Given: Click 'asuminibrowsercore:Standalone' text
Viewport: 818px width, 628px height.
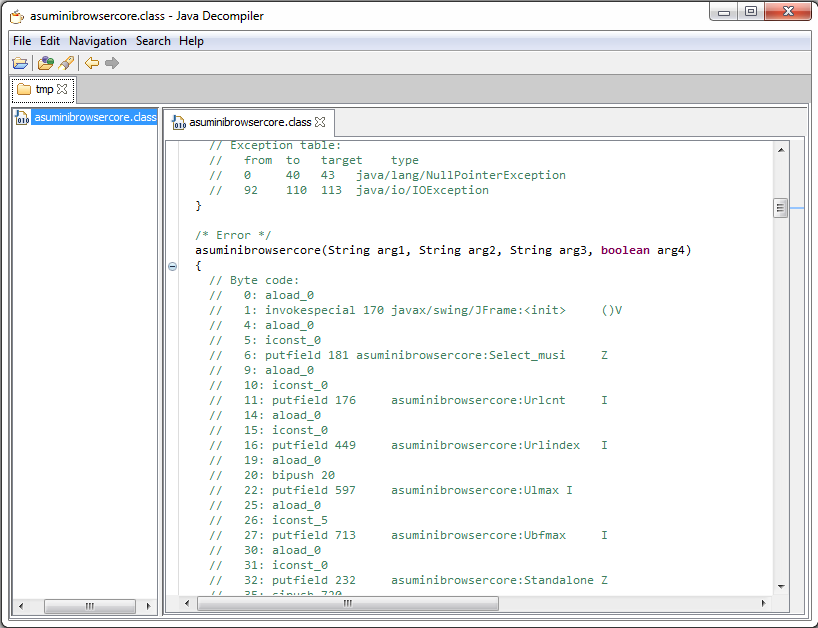Looking at the screenshot, I should pos(492,581).
